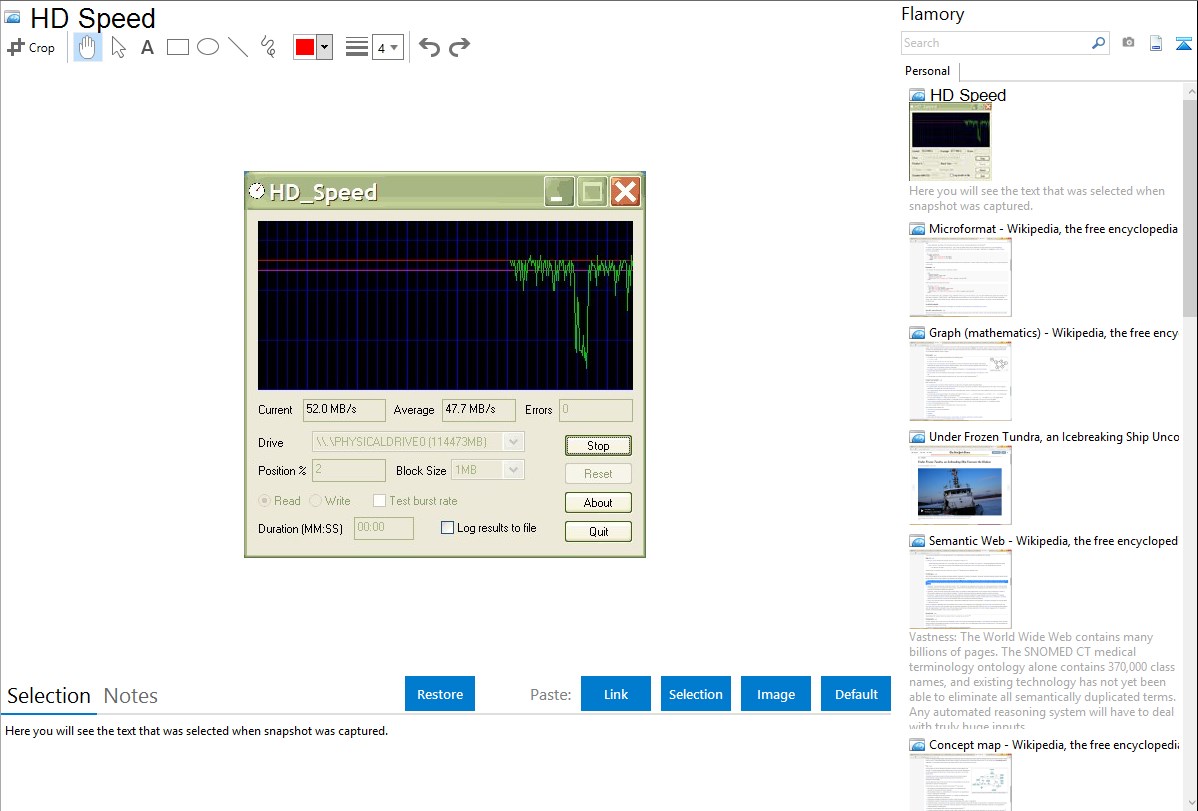1198x811 pixels.
Task: Select the Crop tool
Action: pos(31,47)
